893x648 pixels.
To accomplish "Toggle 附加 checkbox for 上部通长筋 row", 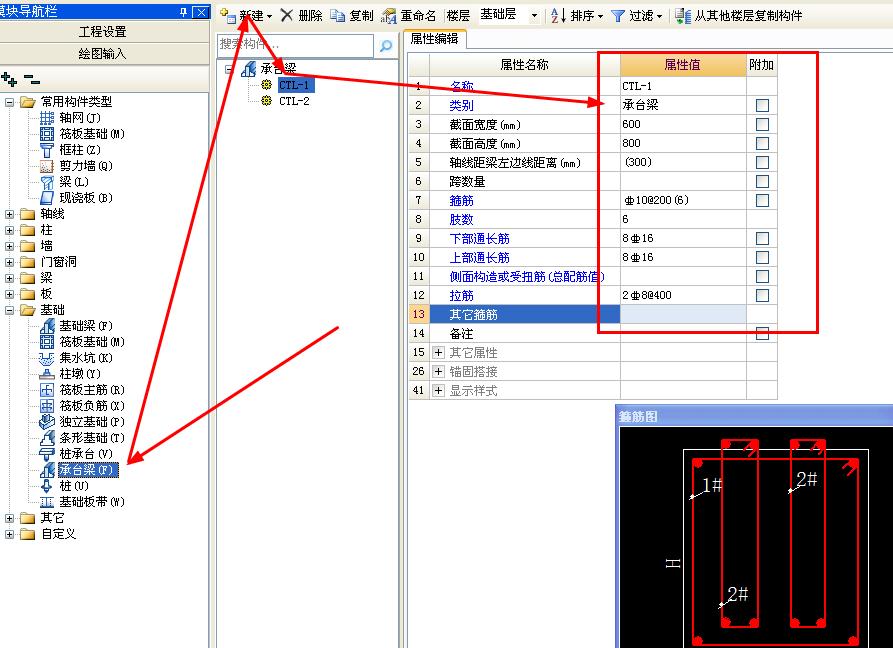I will 762,257.
